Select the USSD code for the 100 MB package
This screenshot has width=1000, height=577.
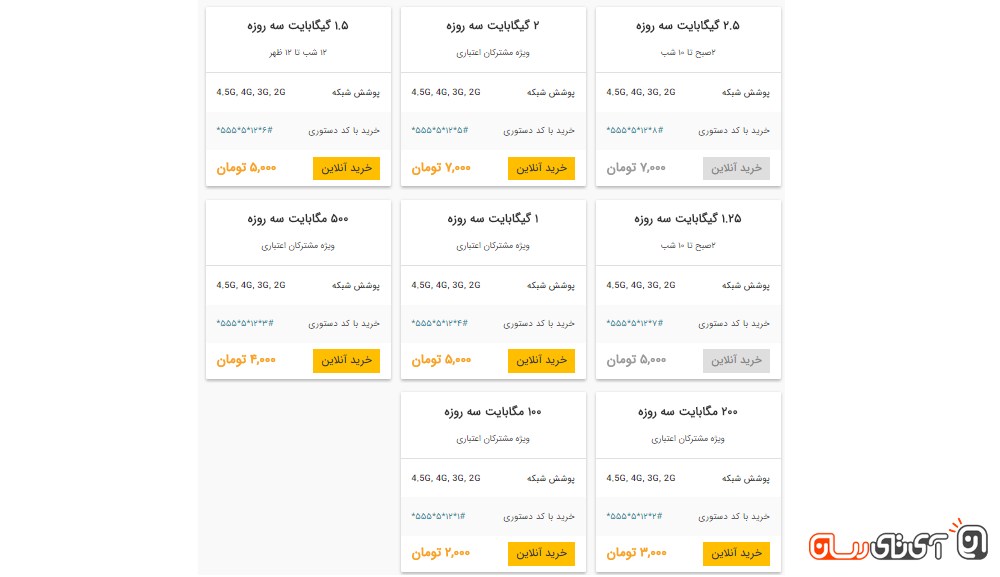(x=439, y=516)
